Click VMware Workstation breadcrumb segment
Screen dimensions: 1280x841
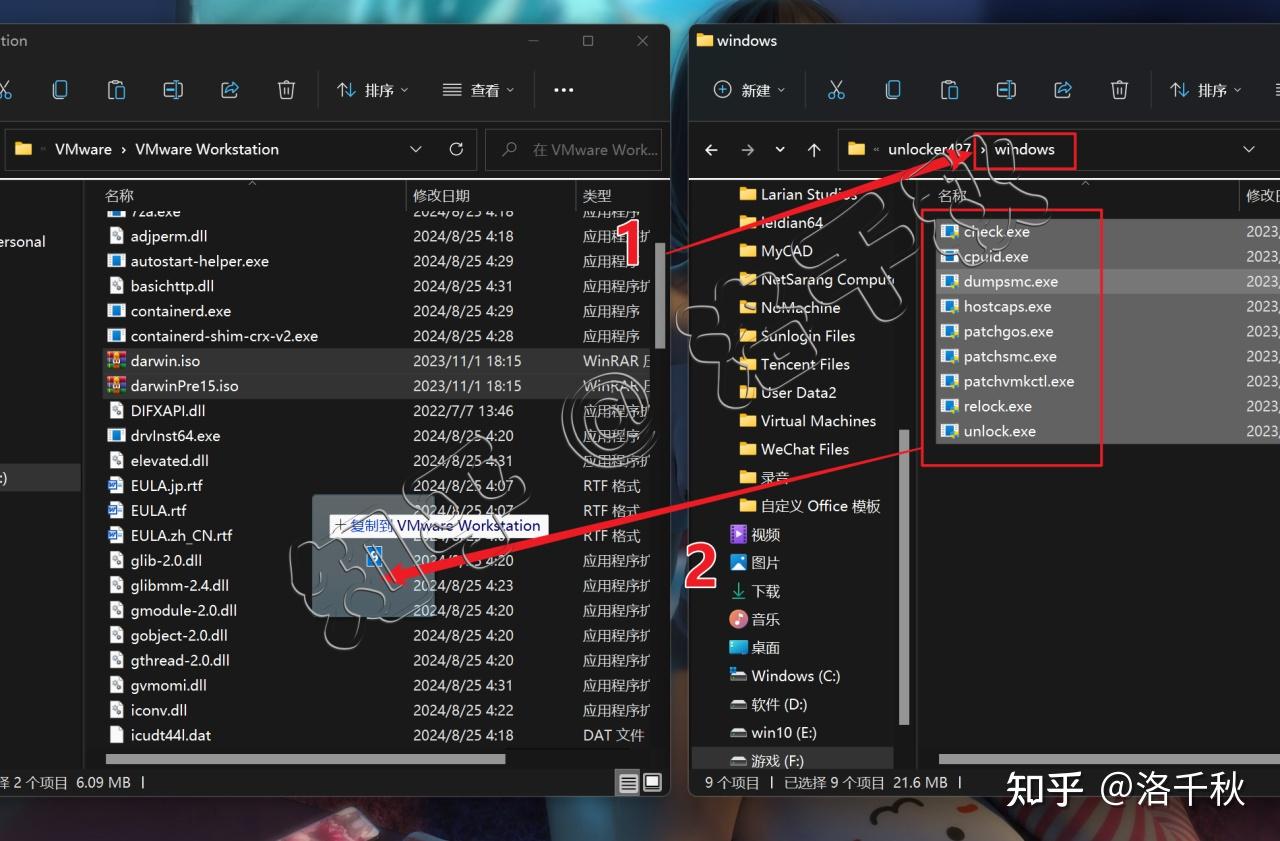tap(207, 149)
